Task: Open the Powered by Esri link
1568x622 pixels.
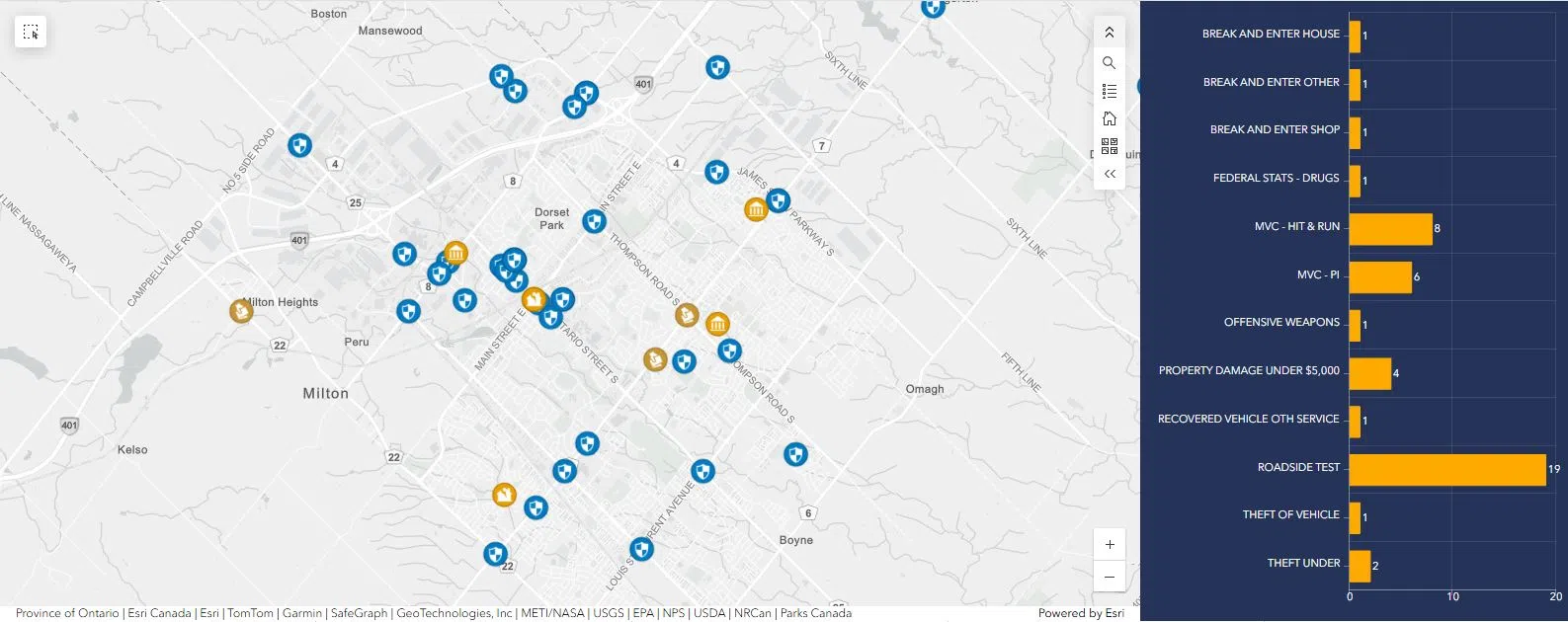Action: 1081,613
